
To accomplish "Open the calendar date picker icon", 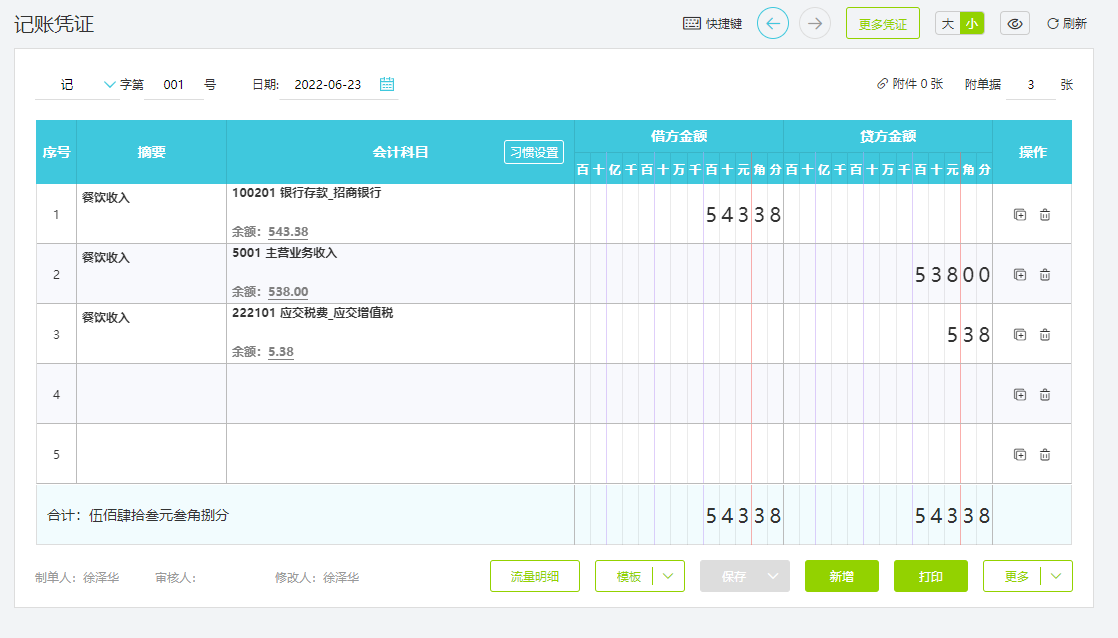I will (x=387, y=85).
